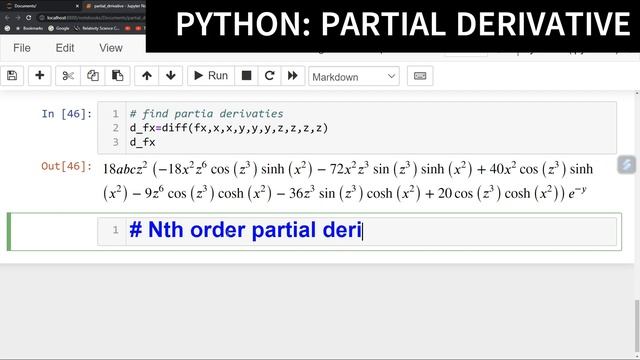Click the Out[46] derivative output expression
This screenshot has width=640, height=360.
pyautogui.click(x=347, y=181)
